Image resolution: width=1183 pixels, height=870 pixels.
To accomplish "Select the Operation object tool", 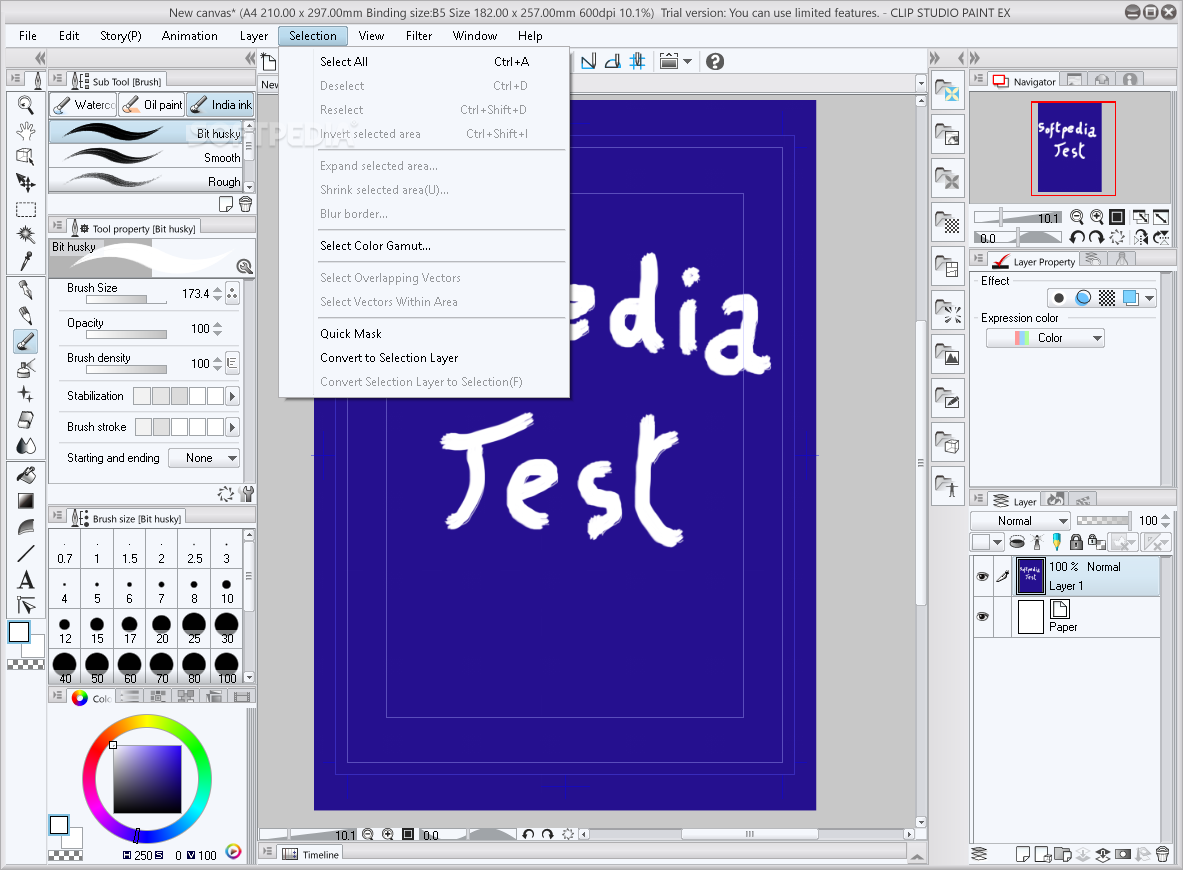I will tap(26, 156).
